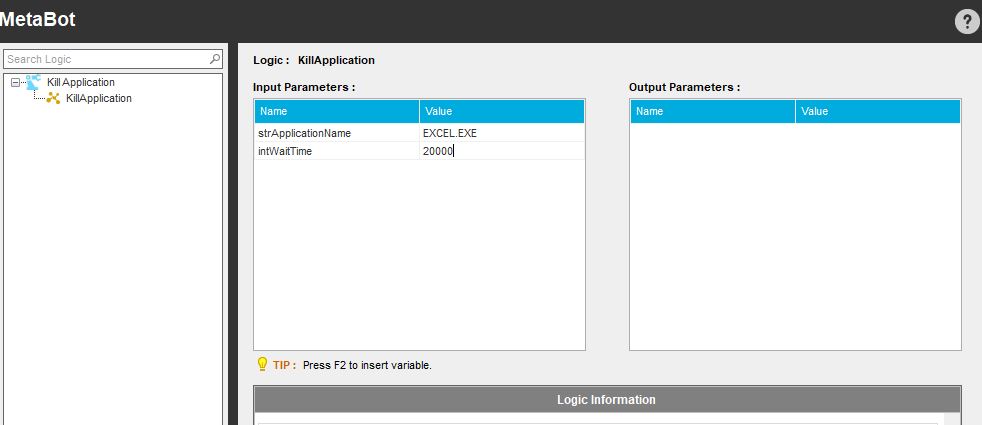Open the help question mark icon

click(966, 22)
